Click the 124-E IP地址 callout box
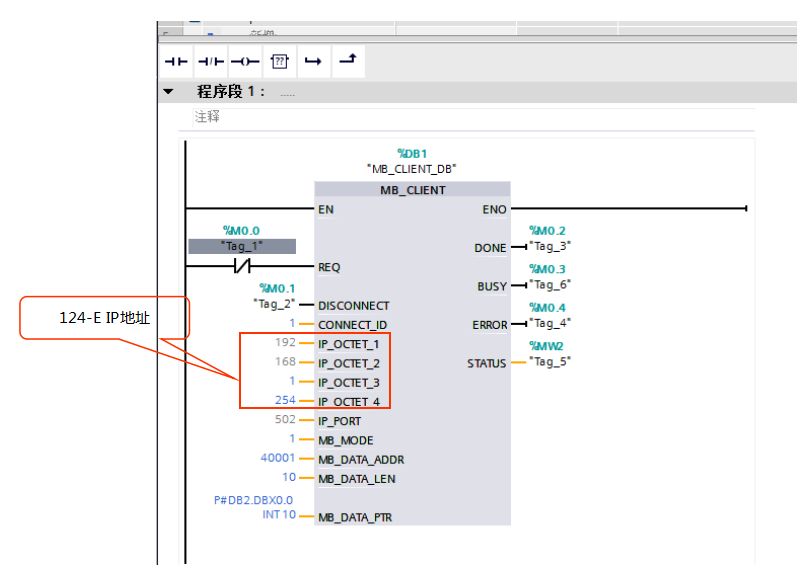This screenshot has width=809, height=565. tap(105, 318)
